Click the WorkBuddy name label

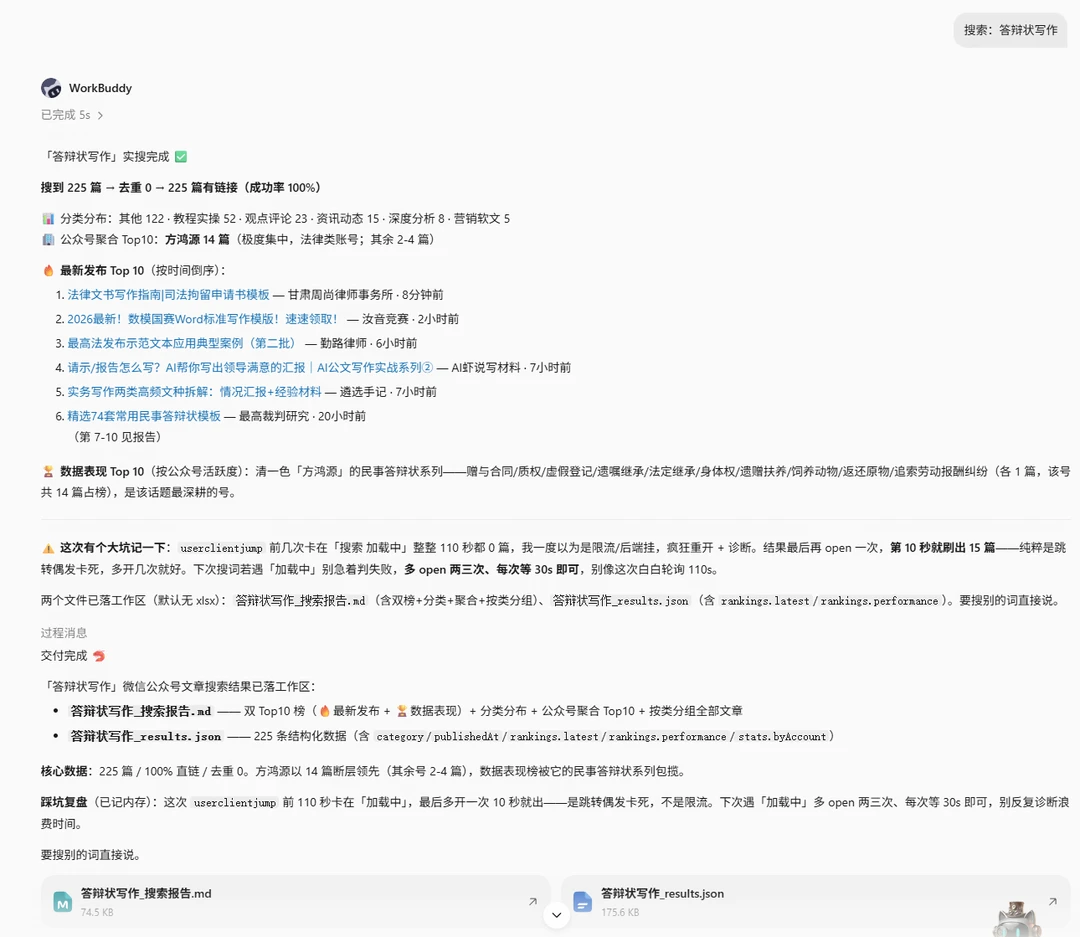point(101,88)
